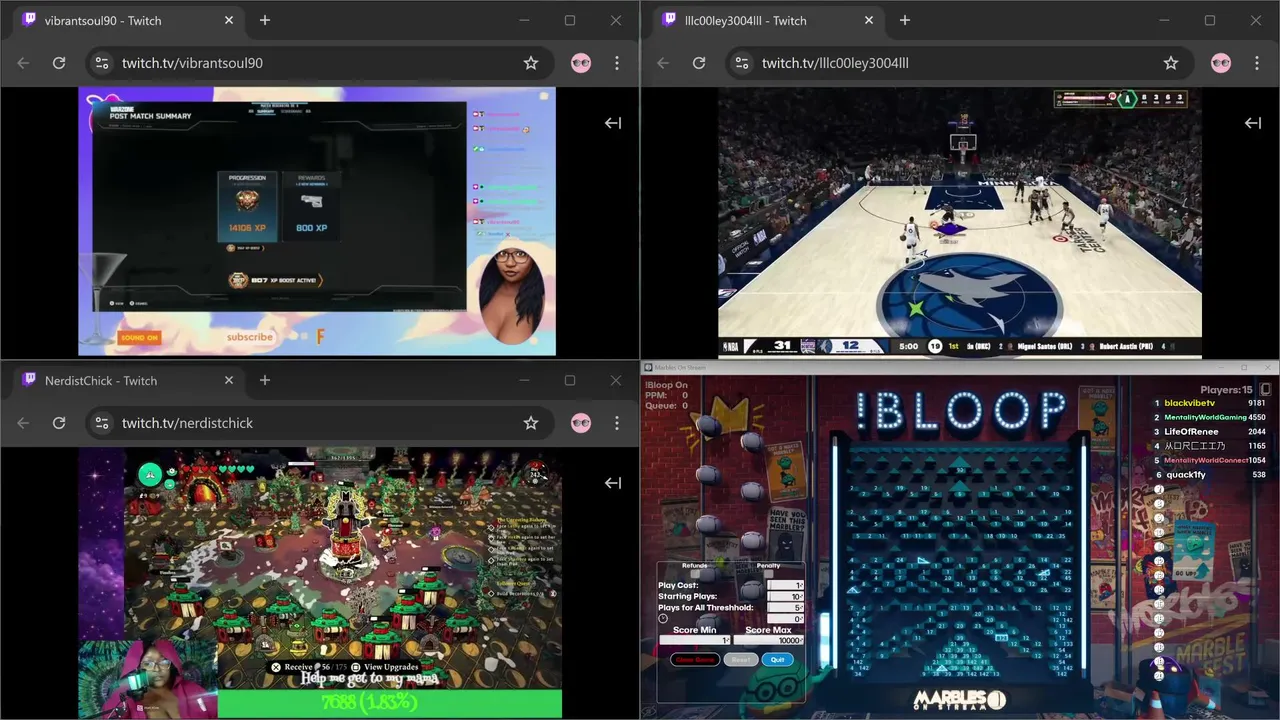Edit the timer value field beside the clock icon

(x=785, y=619)
